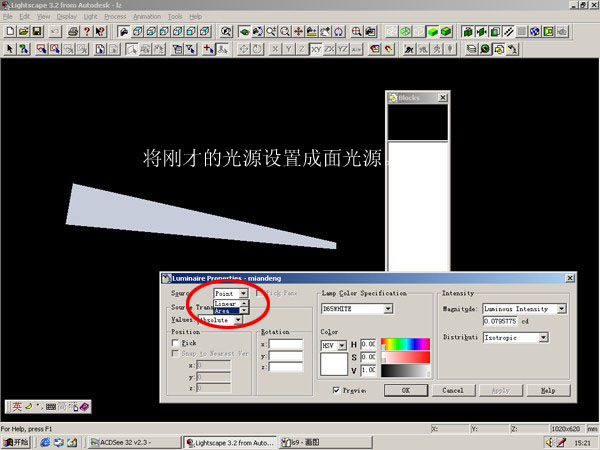The width and height of the screenshot is (600, 450).
Task: Activate context help arrow-question icon
Action: pos(100,31)
